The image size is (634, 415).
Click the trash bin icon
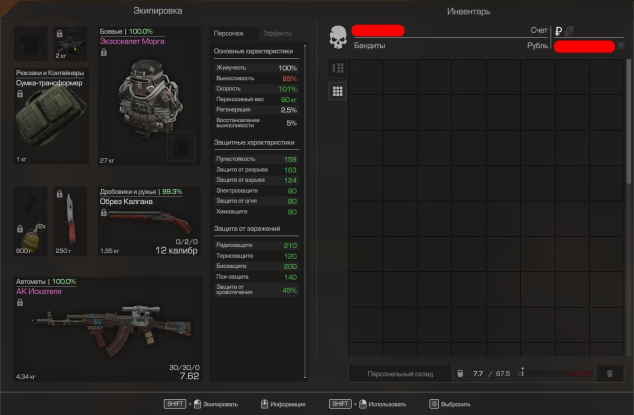609,373
